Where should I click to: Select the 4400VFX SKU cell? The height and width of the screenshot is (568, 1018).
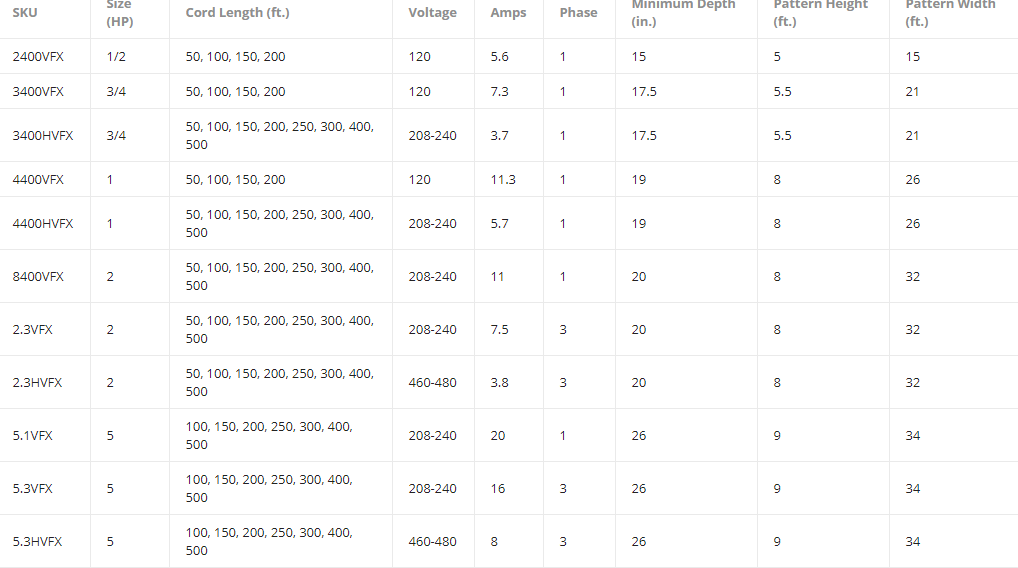point(38,180)
